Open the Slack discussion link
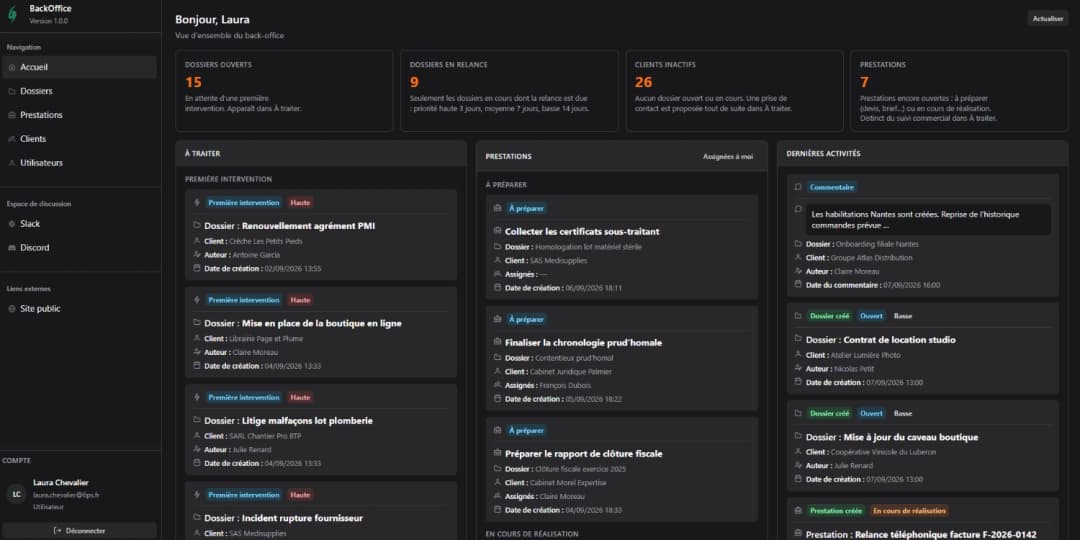Screen dimensions: 1080x540 click(79, 224)
